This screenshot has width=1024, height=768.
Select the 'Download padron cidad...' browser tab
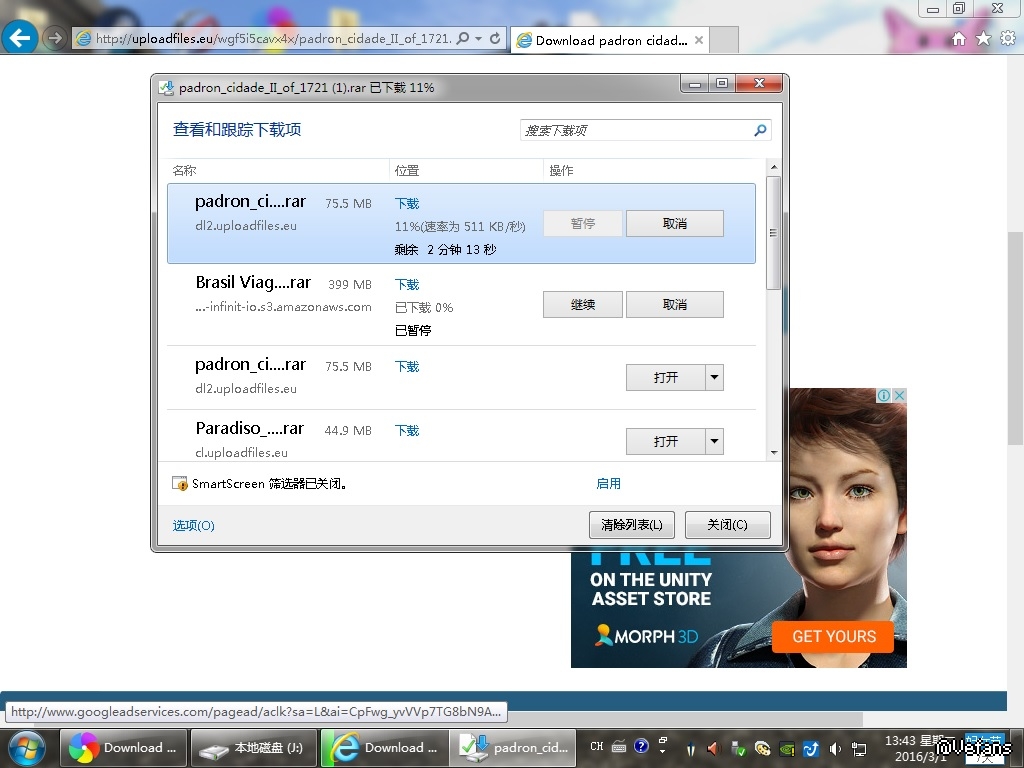(609, 40)
